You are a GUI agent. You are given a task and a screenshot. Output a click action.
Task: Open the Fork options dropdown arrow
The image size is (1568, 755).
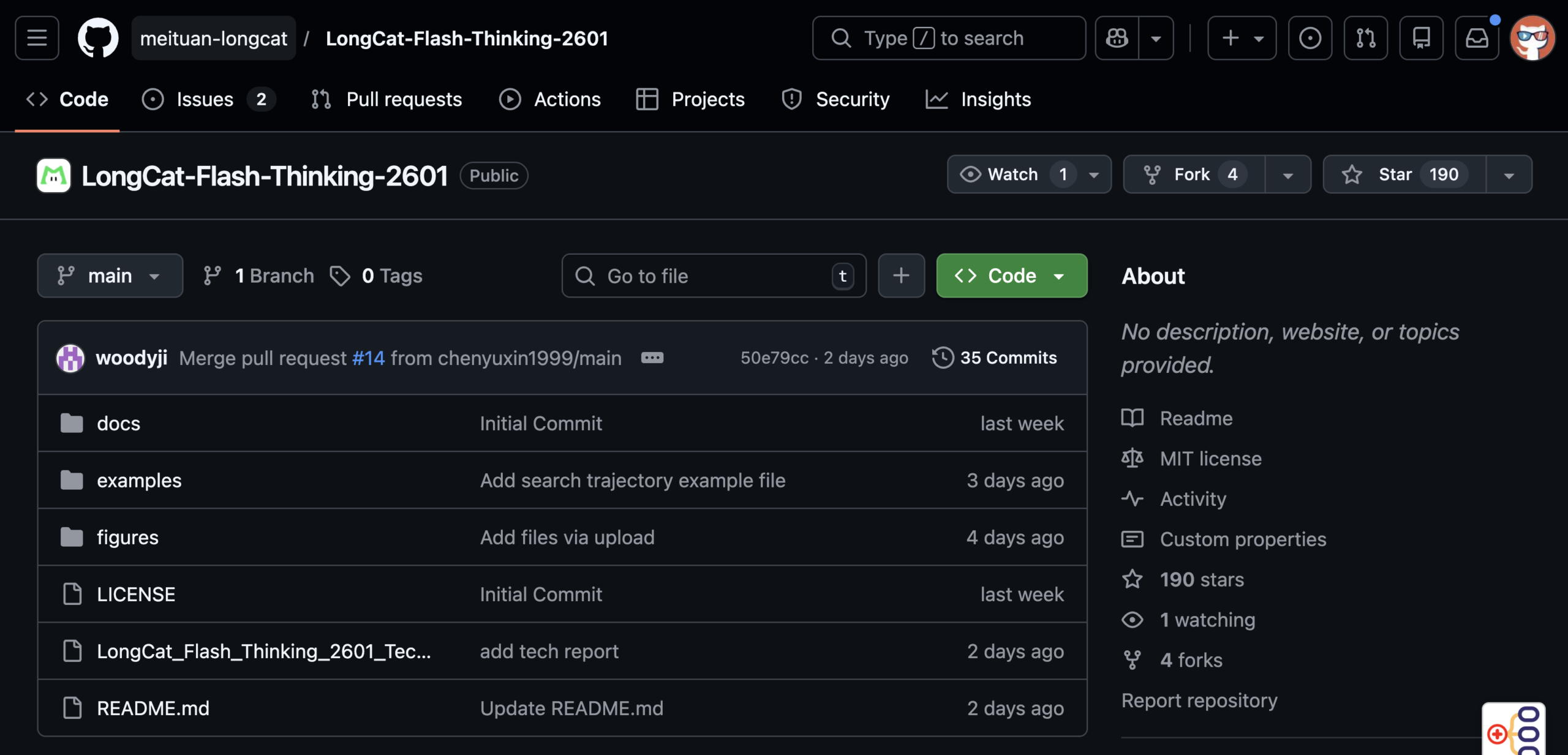(x=1287, y=175)
